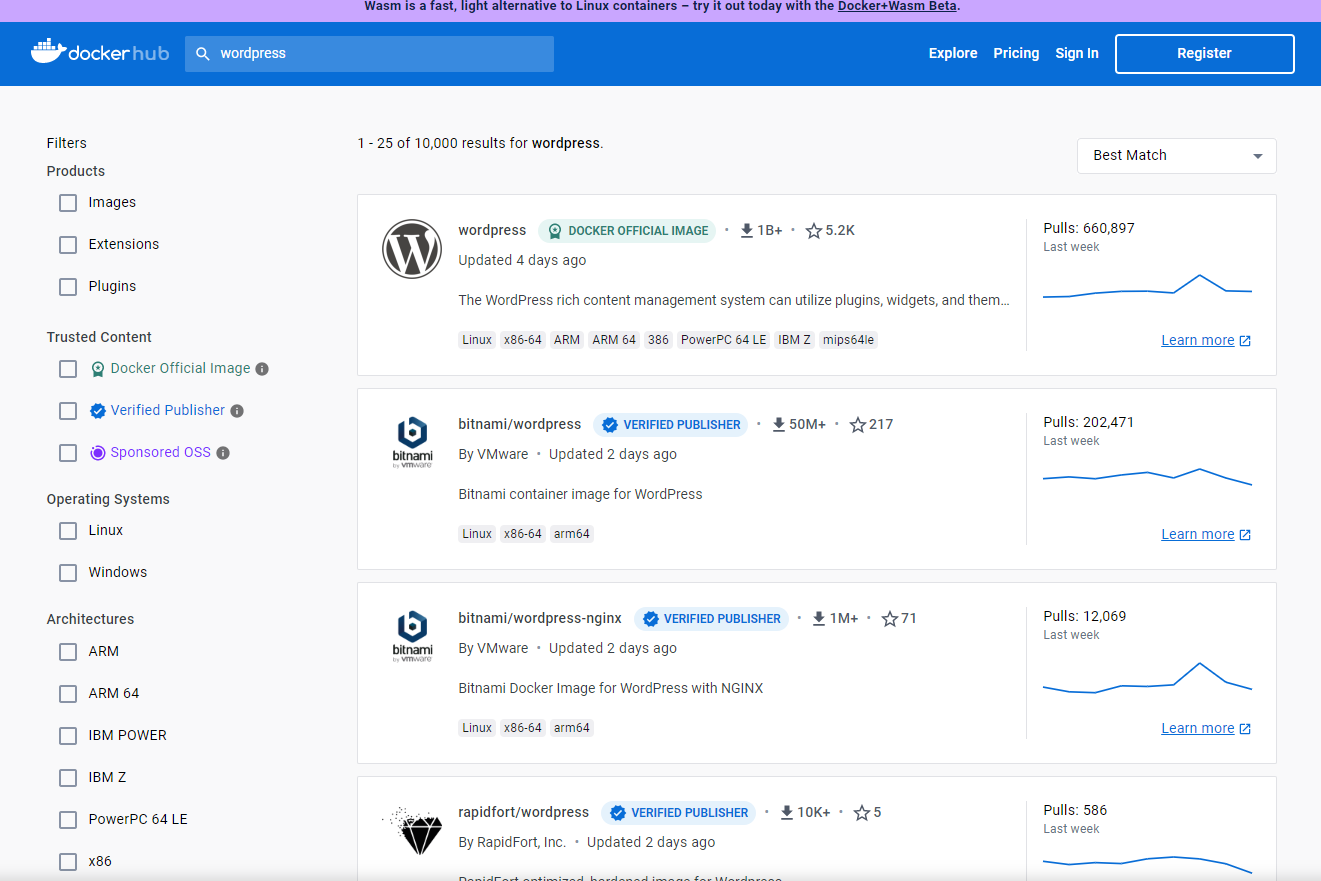
Task: Tick the Windows operating system checkbox
Action: coord(68,573)
